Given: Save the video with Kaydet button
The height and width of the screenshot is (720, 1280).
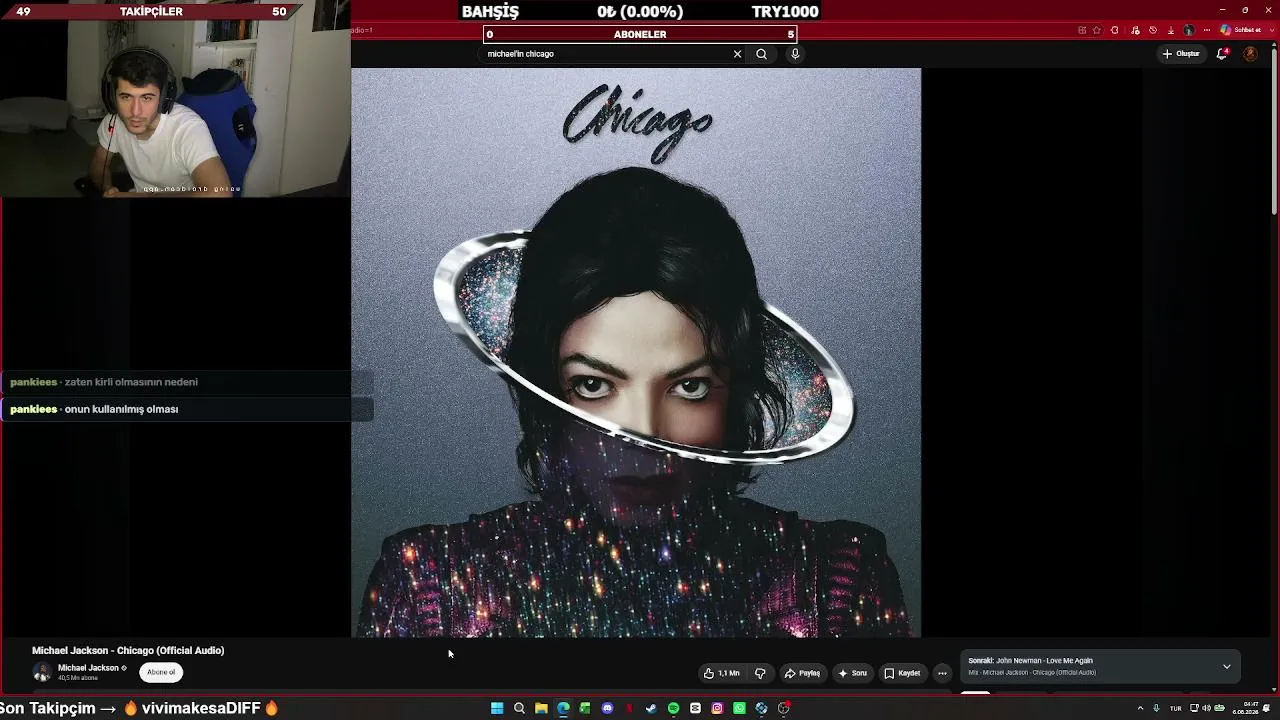Looking at the screenshot, I should coord(902,673).
